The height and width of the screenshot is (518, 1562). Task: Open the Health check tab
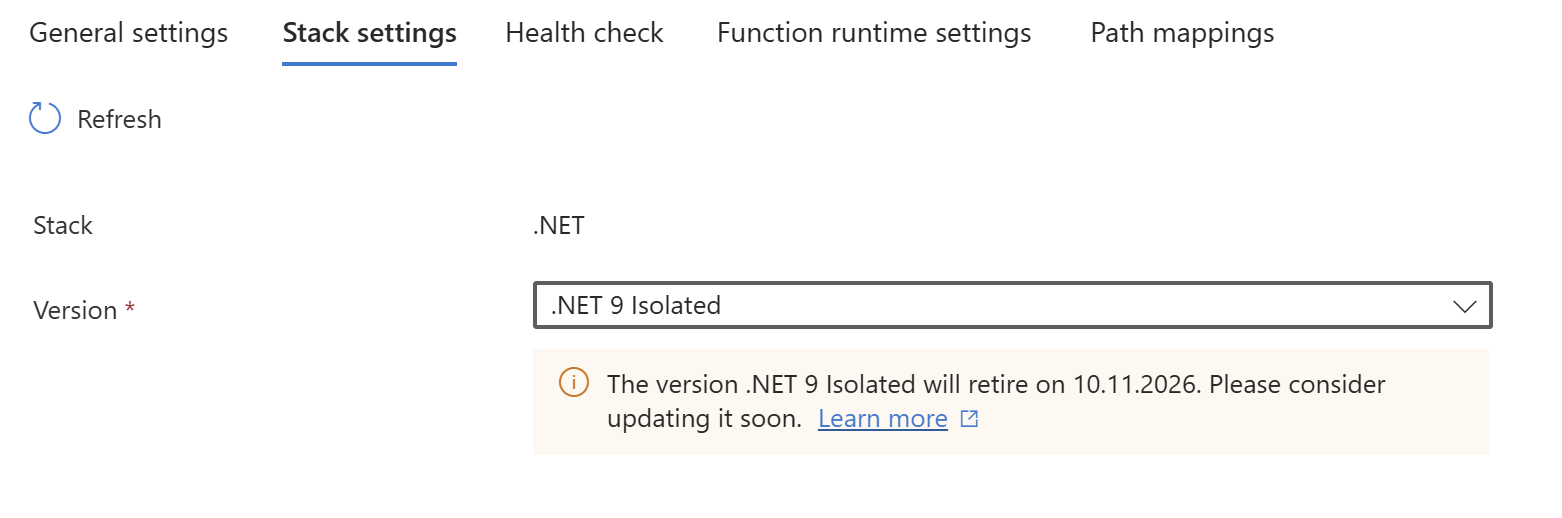coord(585,33)
